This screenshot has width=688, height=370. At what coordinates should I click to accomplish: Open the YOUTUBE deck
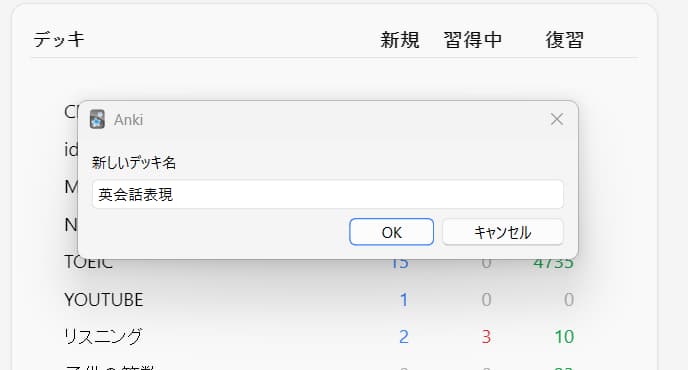pyautogui.click(x=104, y=300)
